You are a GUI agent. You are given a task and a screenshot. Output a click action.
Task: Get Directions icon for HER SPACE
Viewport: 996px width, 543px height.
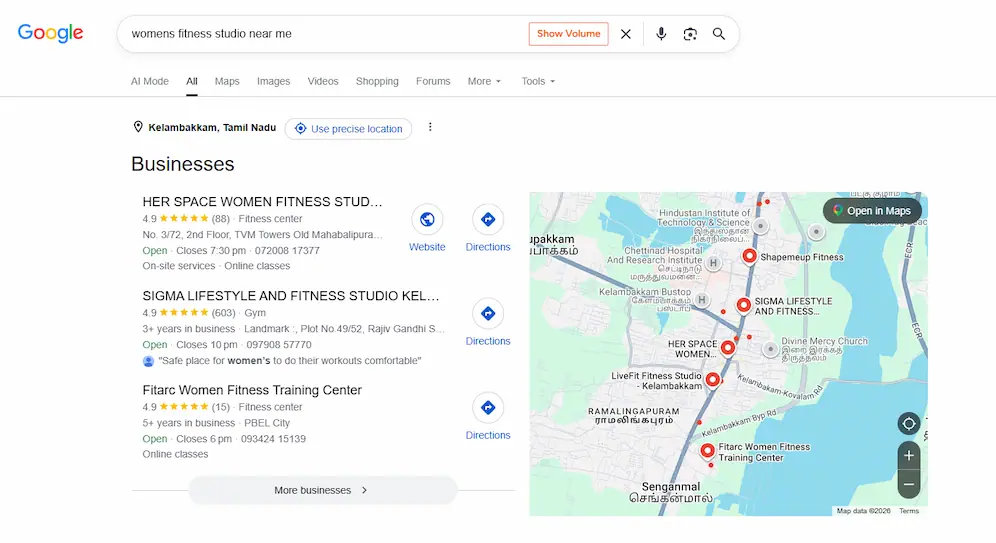point(488,219)
